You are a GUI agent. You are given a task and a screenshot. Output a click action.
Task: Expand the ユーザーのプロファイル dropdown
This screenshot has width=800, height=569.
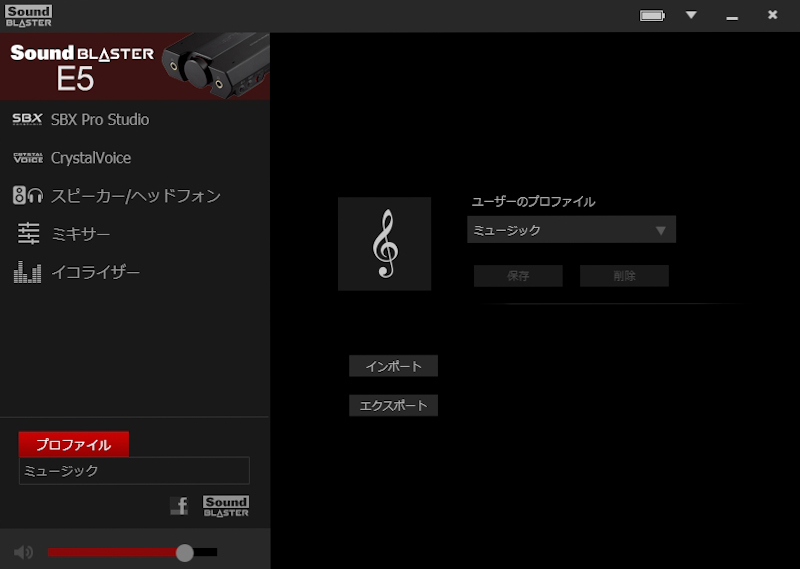tap(571, 230)
